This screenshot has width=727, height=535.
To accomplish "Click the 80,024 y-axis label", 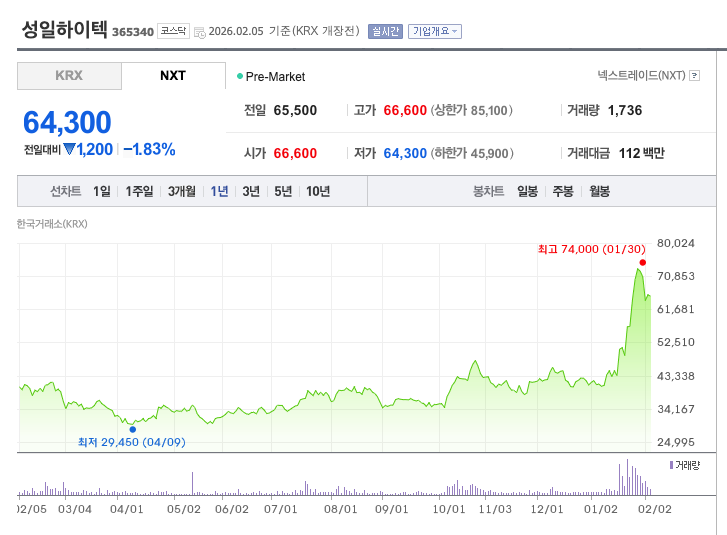I will 676,243.
